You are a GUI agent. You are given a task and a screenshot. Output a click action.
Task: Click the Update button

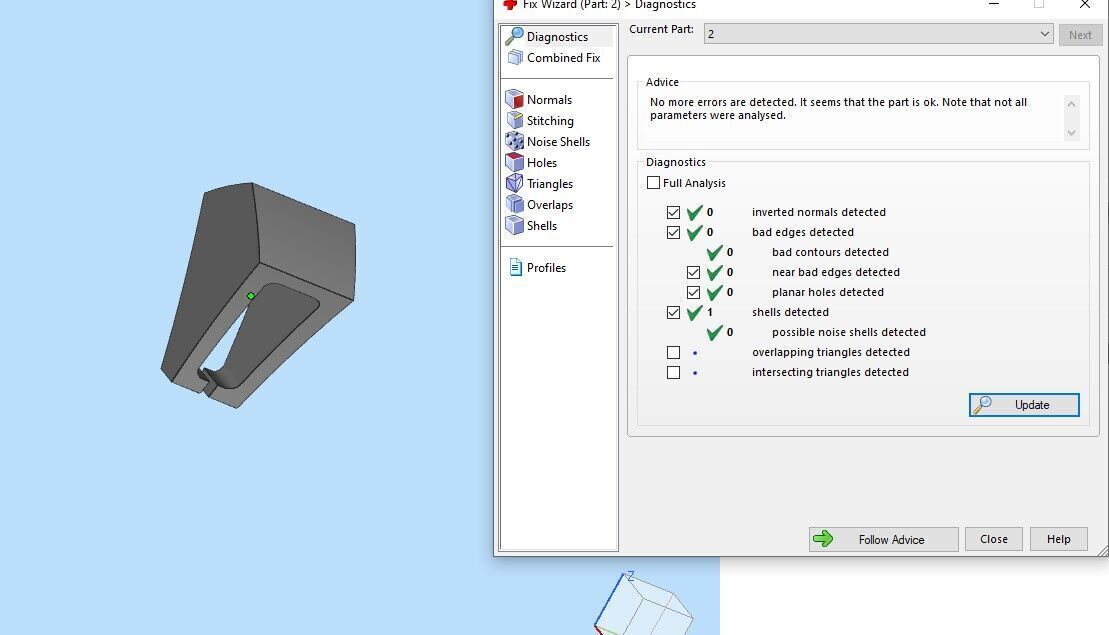point(1024,404)
